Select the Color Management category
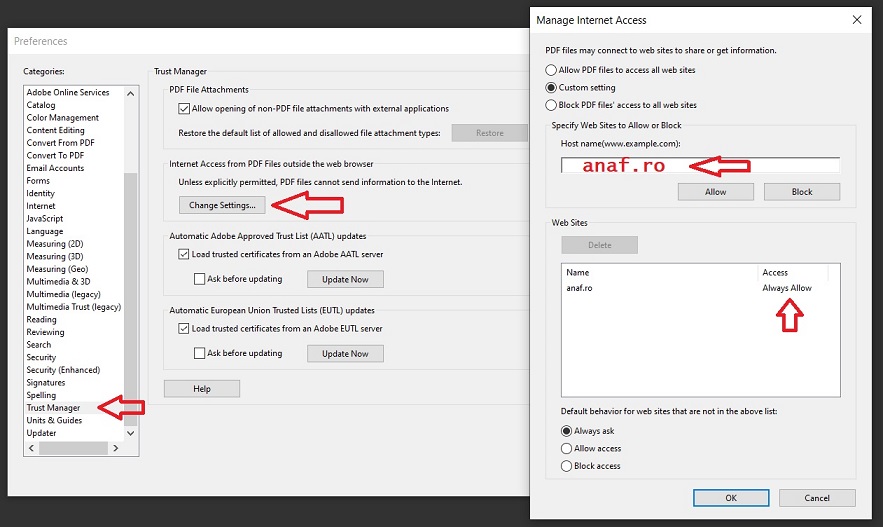 [62, 118]
